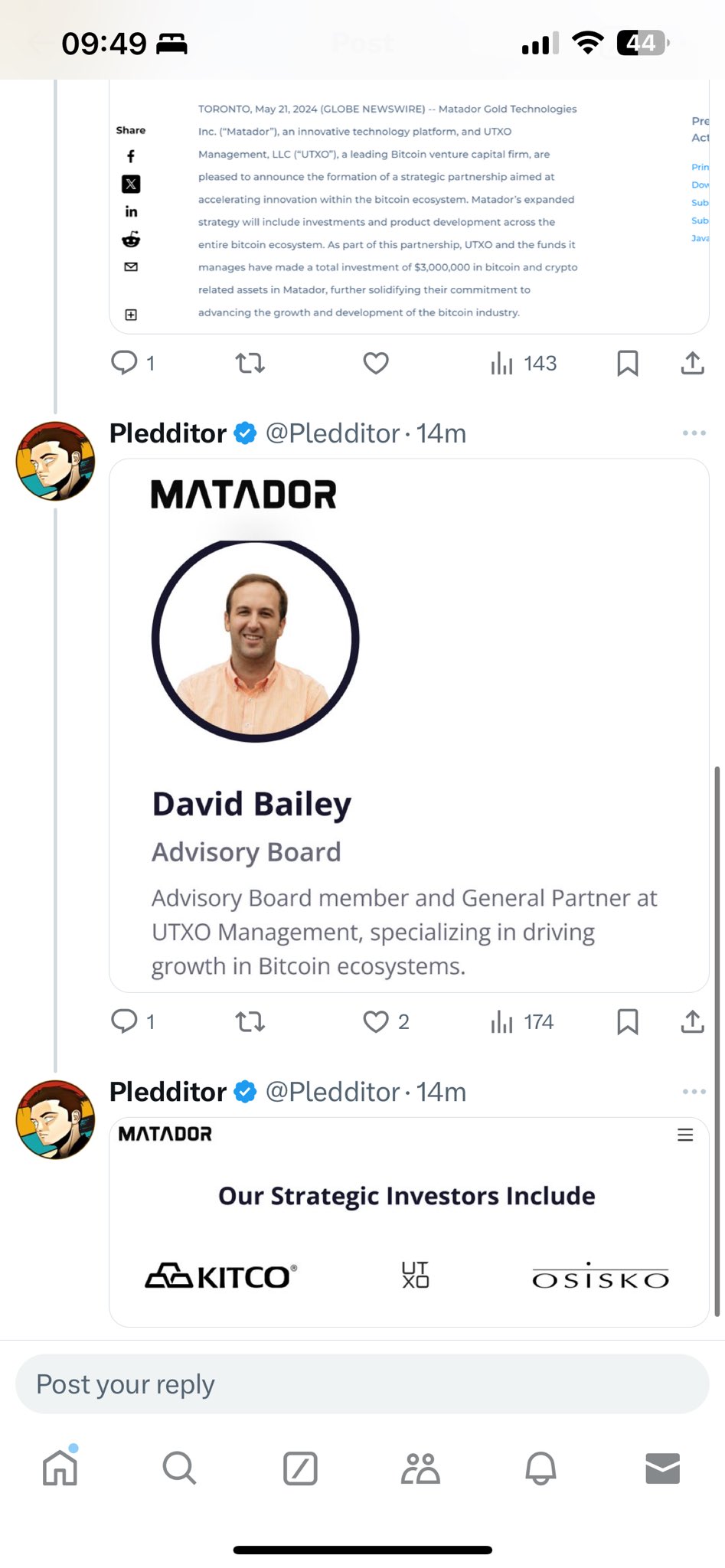Tap the Post your reply field

coord(362,1383)
